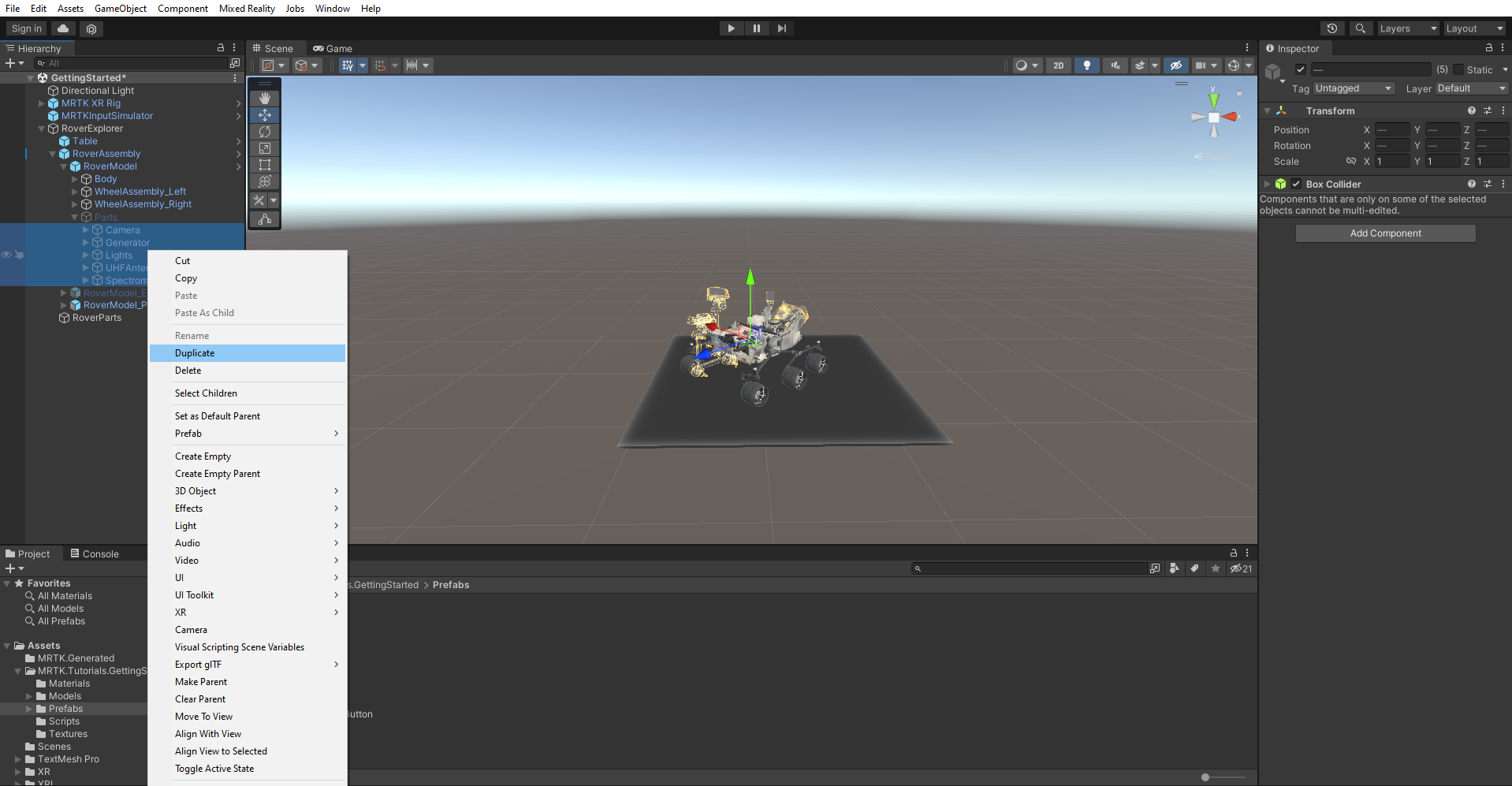This screenshot has height=786, width=1512.
Task: Select the Scale tool
Action: 265,148
